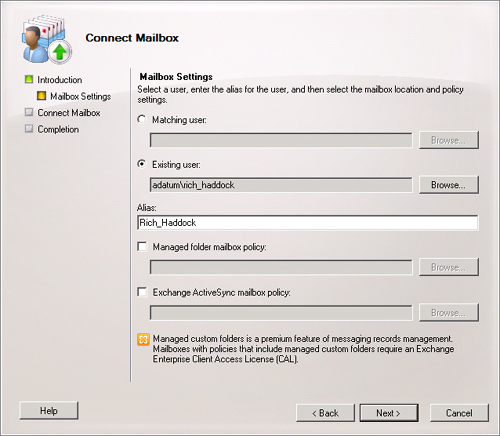
Task: Go to previous page with Back
Action: [325, 413]
